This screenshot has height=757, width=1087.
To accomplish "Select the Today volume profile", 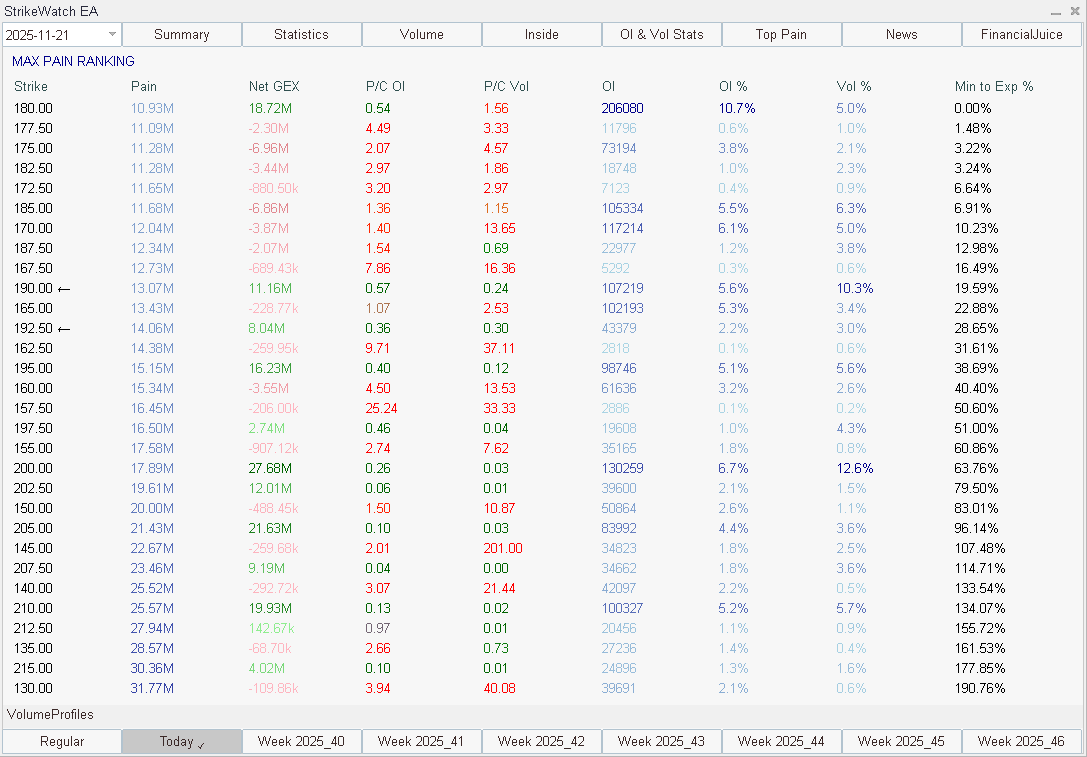I will click(181, 741).
